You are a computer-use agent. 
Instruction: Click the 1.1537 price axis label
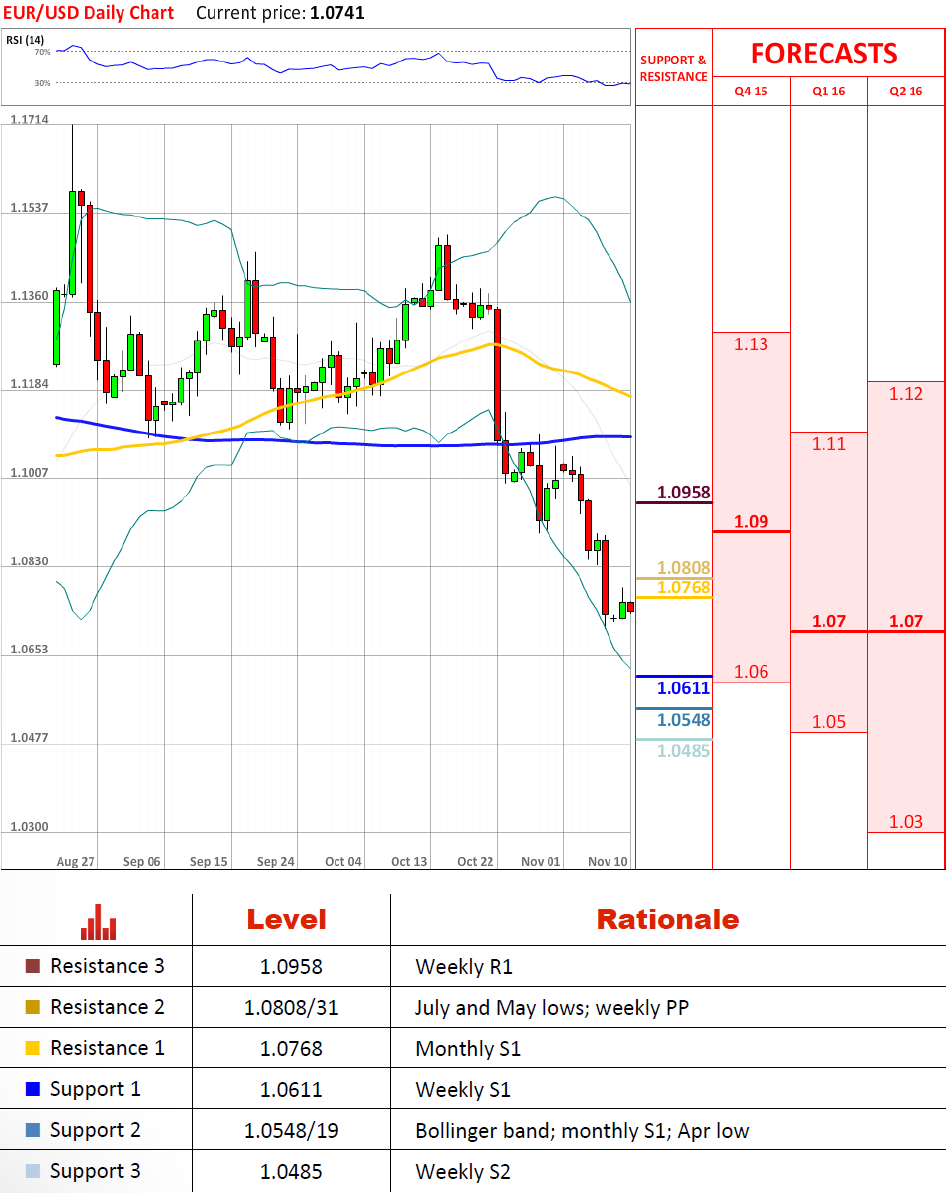[x=29, y=208]
